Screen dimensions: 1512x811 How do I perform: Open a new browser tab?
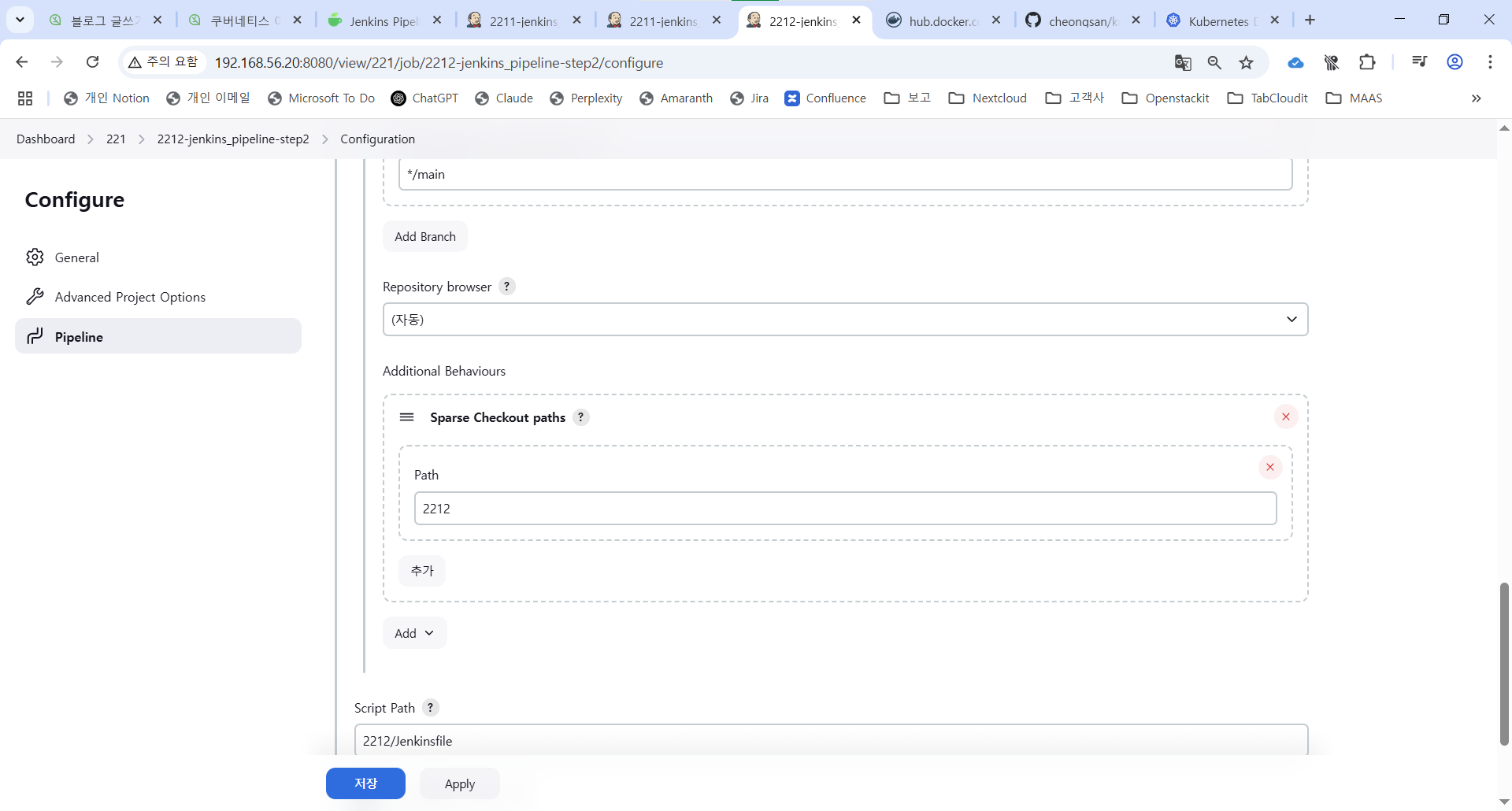[1310, 20]
